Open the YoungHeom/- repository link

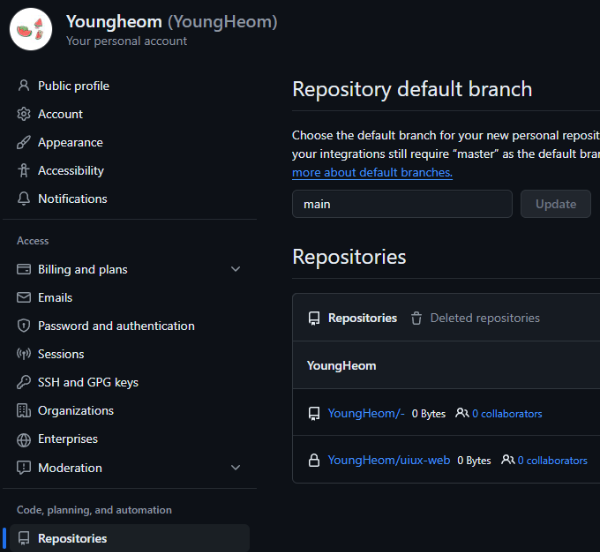tap(366, 414)
